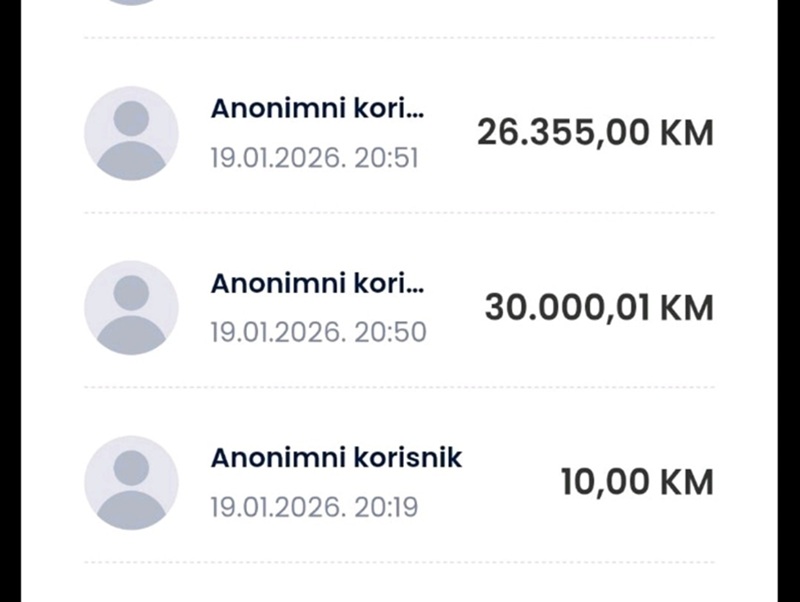Open the full "Anonimni korisnik" name
The image size is (800, 602).
336,458
